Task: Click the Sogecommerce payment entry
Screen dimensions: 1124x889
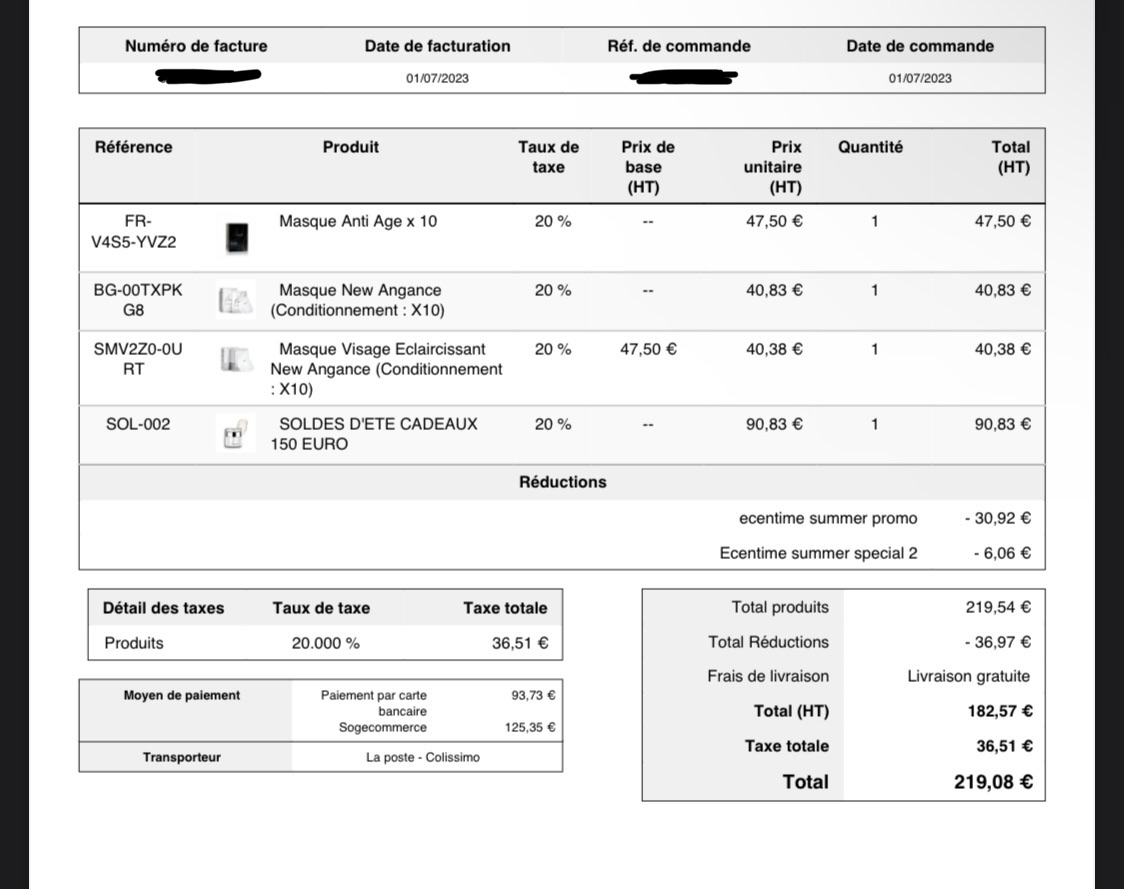Action: [x=383, y=727]
